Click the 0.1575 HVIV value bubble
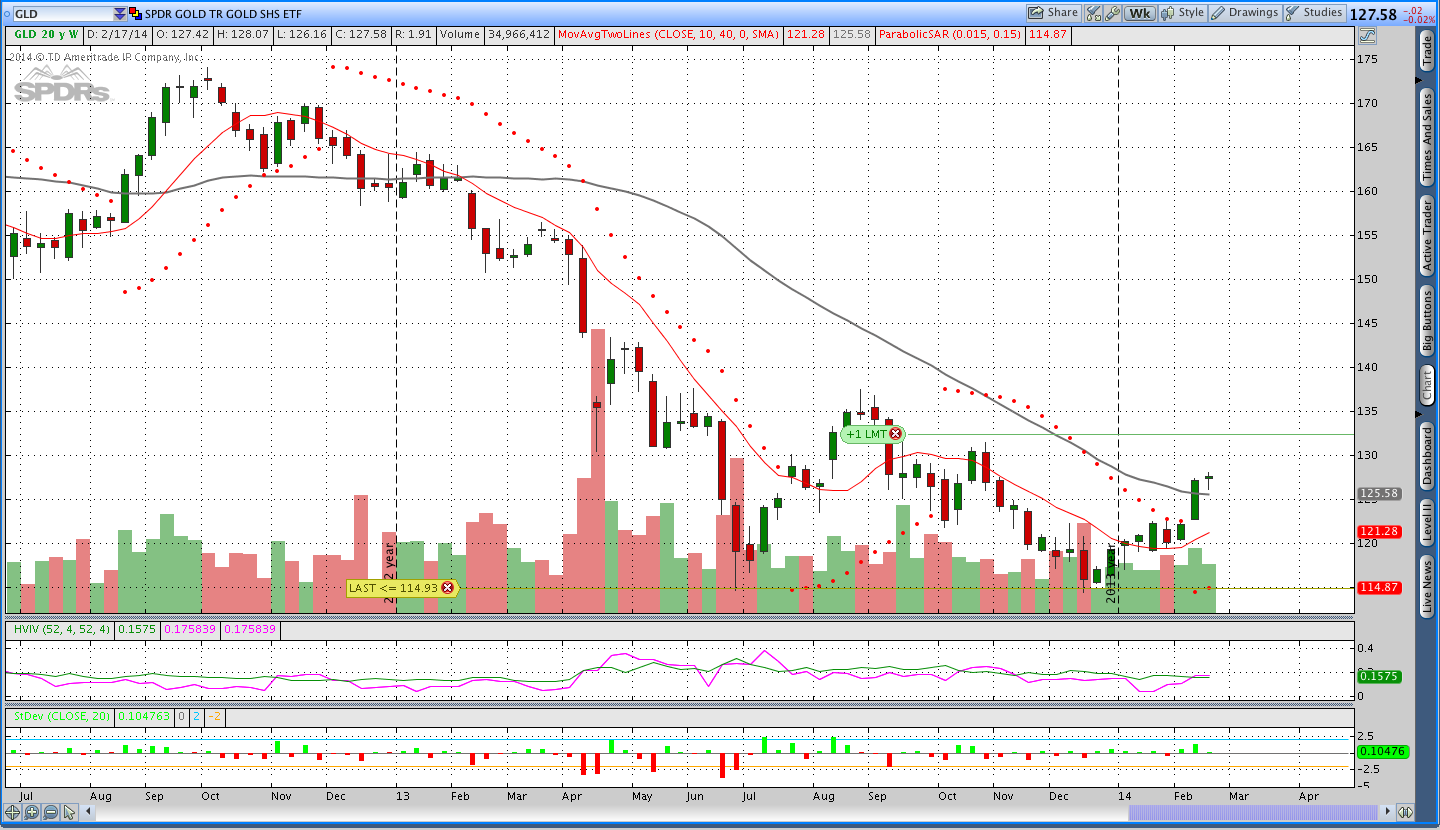 point(1379,676)
